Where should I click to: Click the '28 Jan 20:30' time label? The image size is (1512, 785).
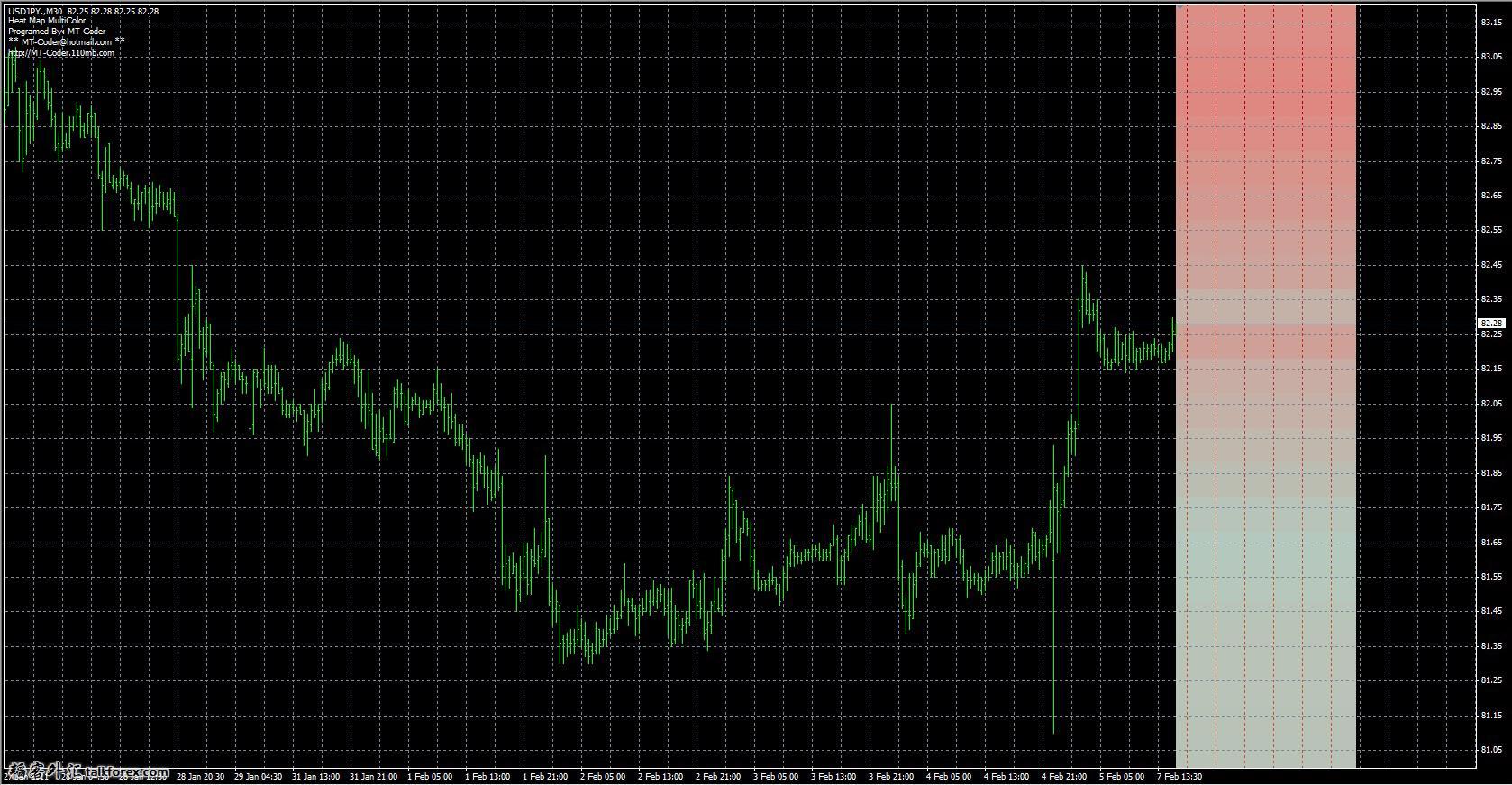[x=200, y=776]
